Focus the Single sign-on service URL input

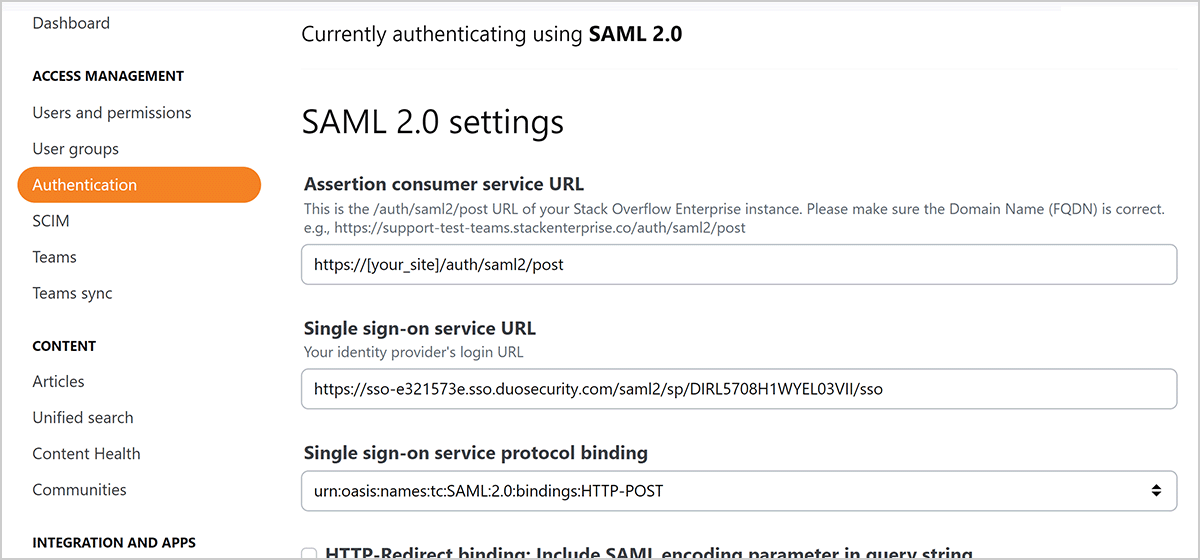(x=739, y=389)
